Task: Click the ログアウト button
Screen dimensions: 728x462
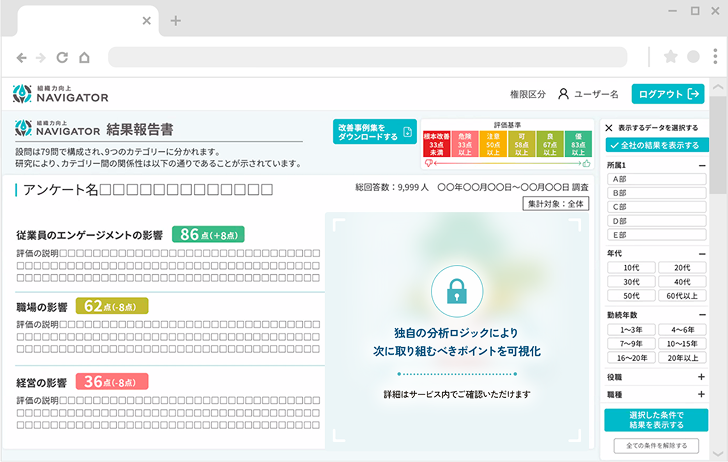Action: 668,94
